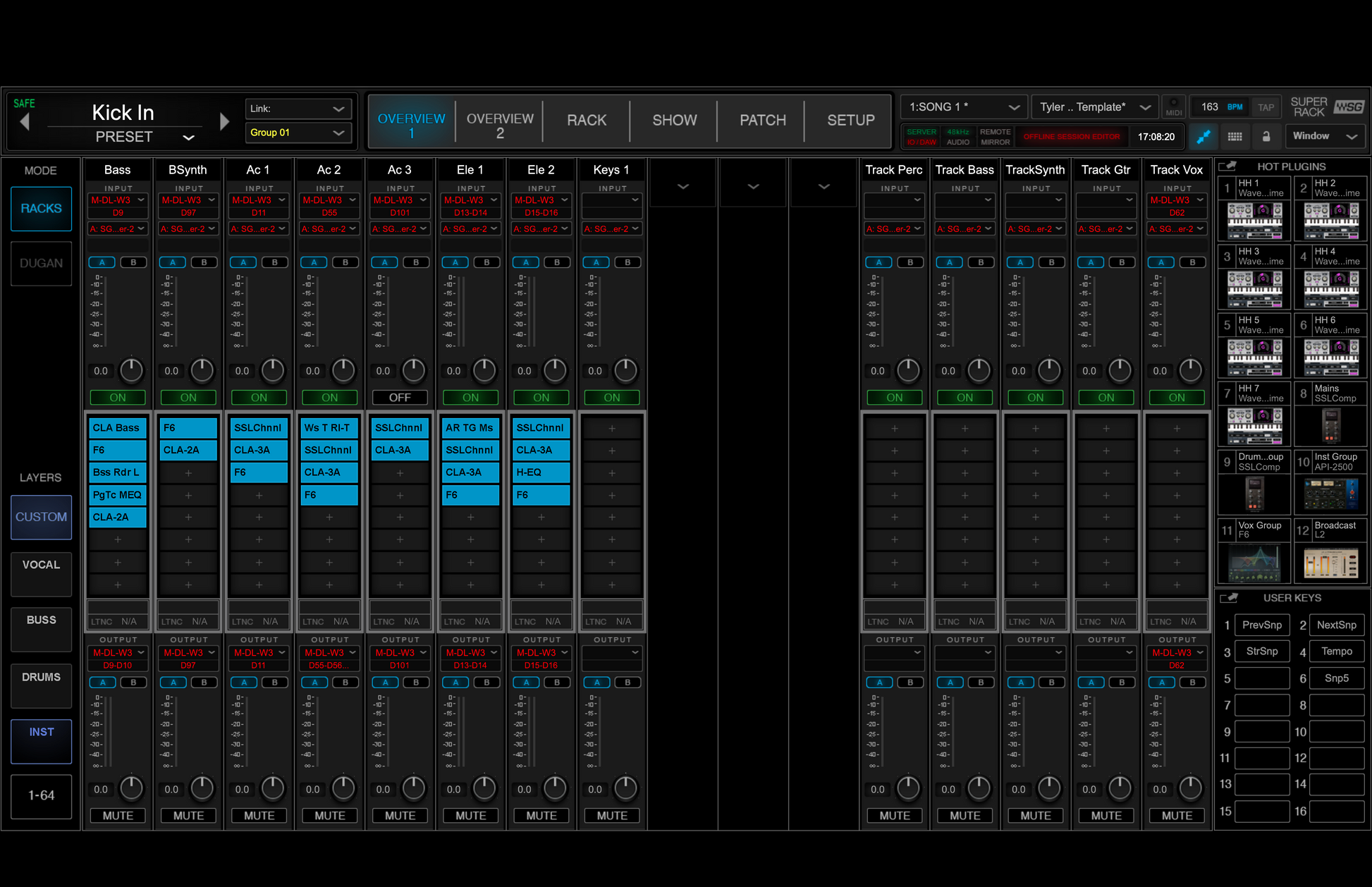1372x887 pixels.
Task: Open the Window dropdown menu
Action: (x=1325, y=136)
